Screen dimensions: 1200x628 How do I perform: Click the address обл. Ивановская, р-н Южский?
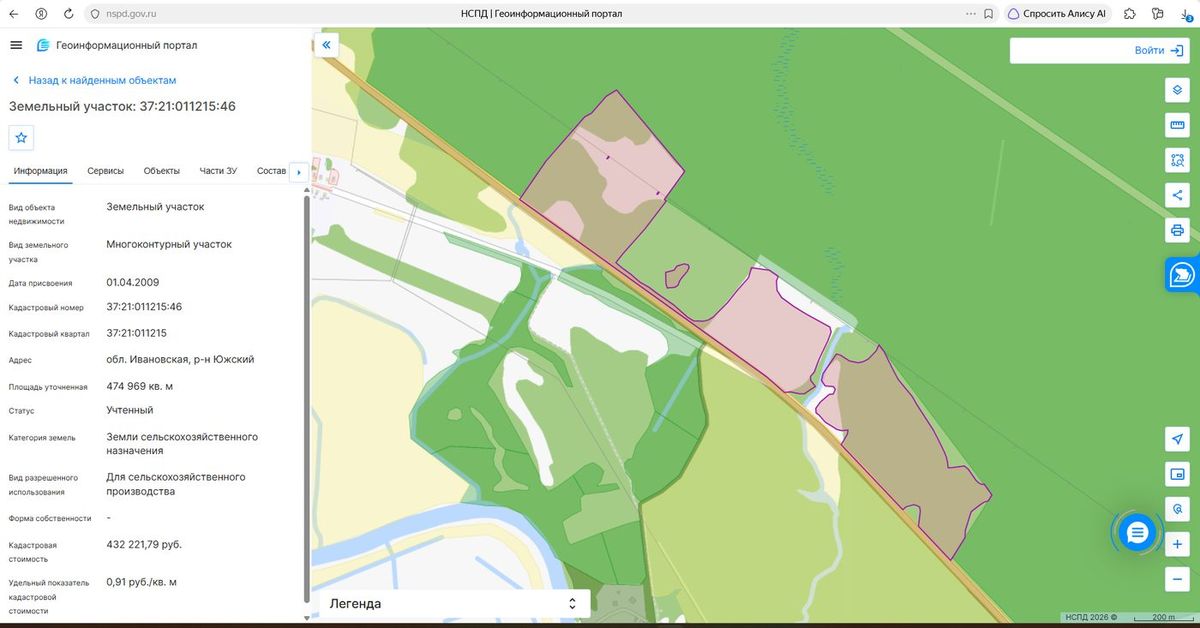tap(180, 359)
